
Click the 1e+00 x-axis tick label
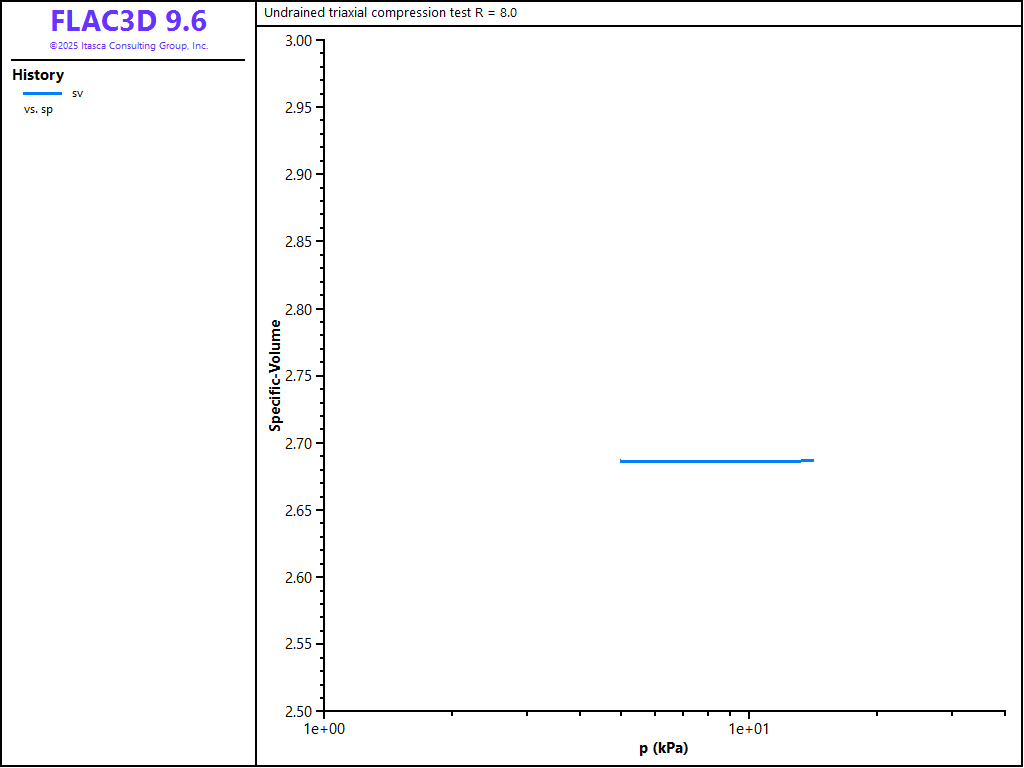(x=324, y=729)
